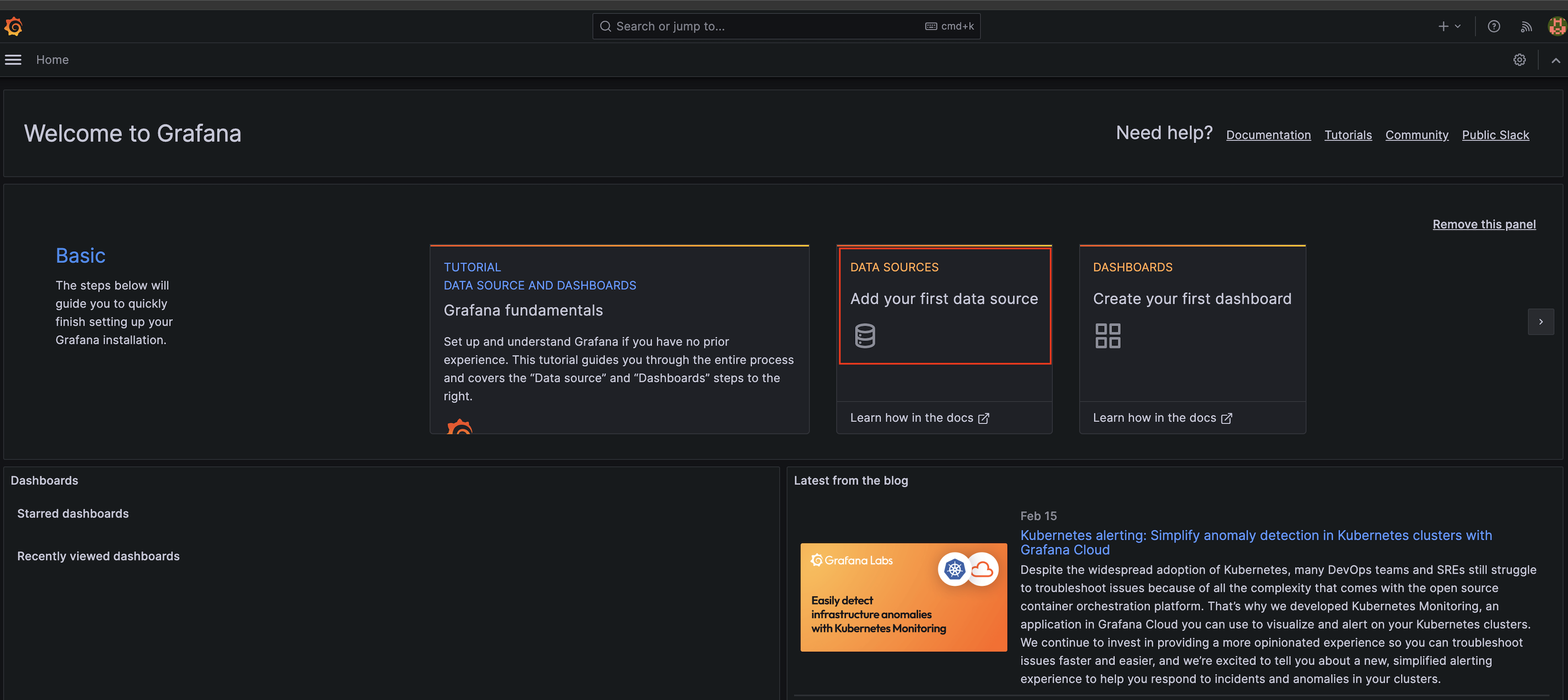Click the user profile avatar

(1557, 26)
